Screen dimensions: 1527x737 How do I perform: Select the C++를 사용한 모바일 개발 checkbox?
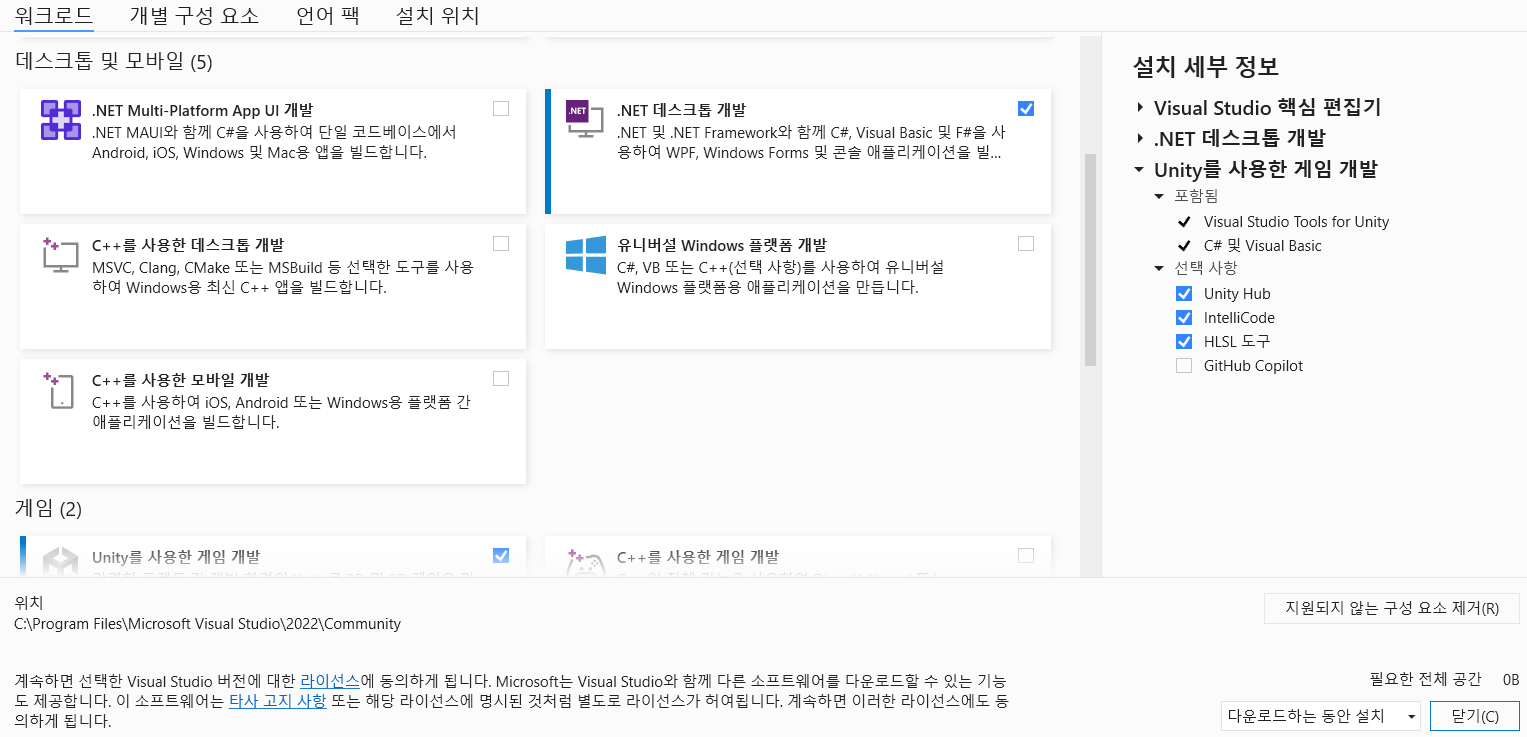click(501, 378)
